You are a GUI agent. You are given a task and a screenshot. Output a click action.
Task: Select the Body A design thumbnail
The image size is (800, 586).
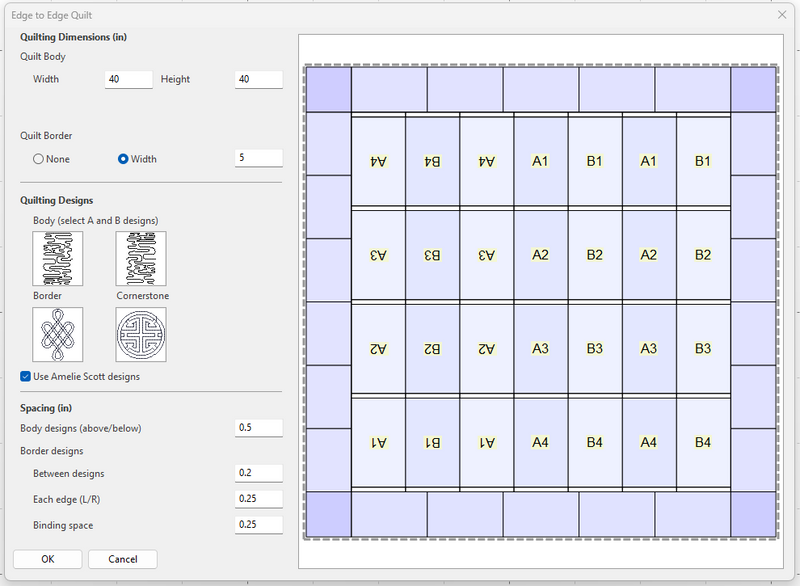pyautogui.click(x=58, y=258)
